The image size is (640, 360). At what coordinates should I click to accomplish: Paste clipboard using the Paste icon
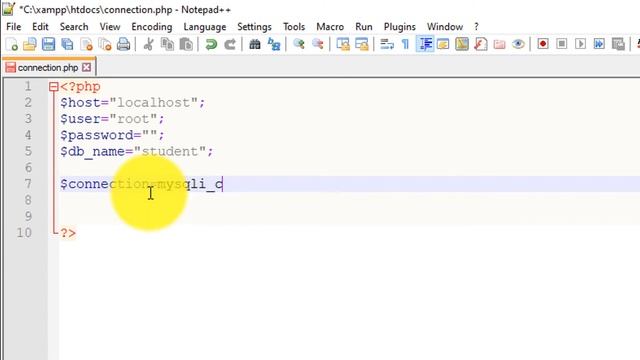click(186, 44)
